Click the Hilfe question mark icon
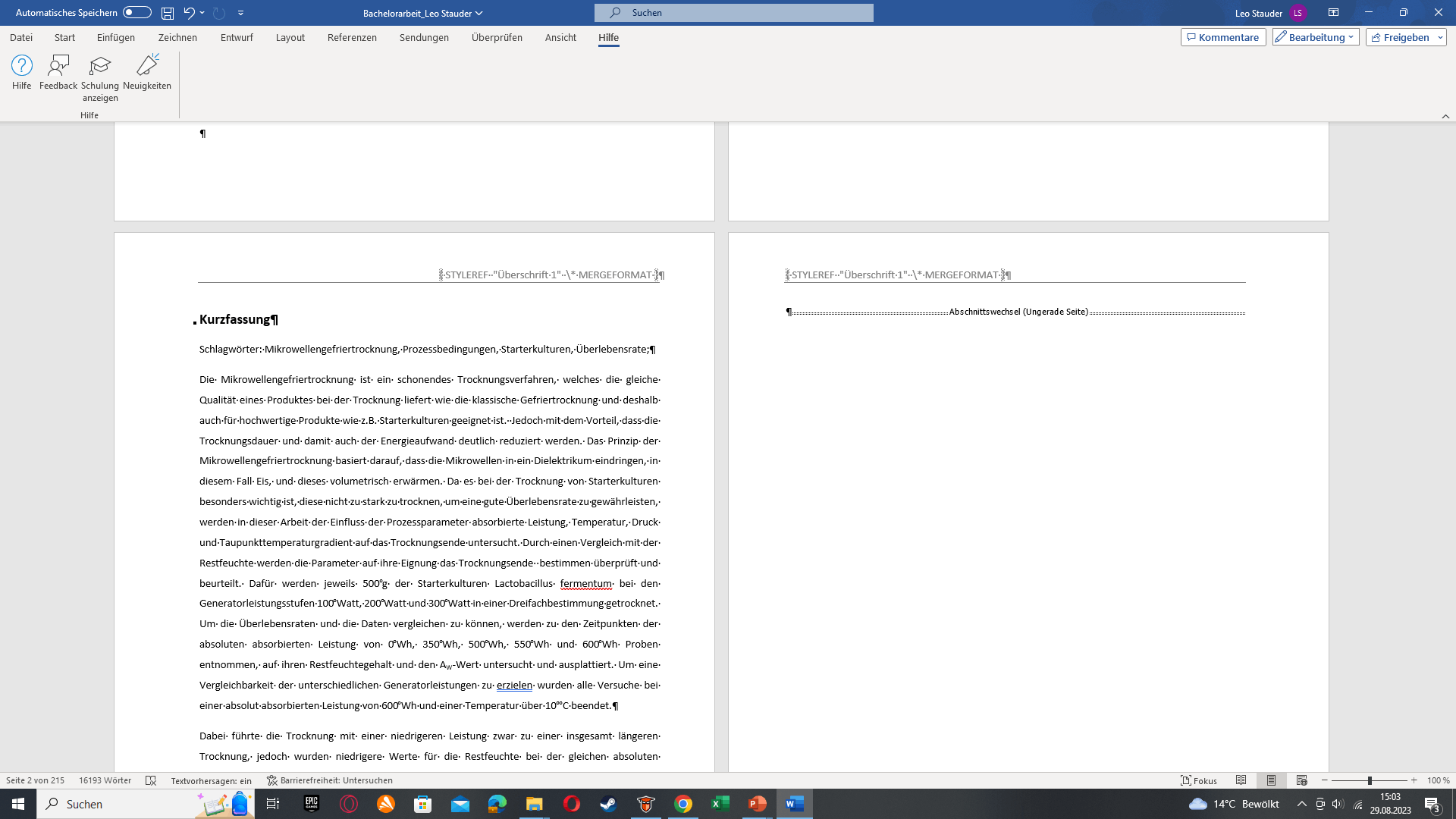 click(21, 66)
